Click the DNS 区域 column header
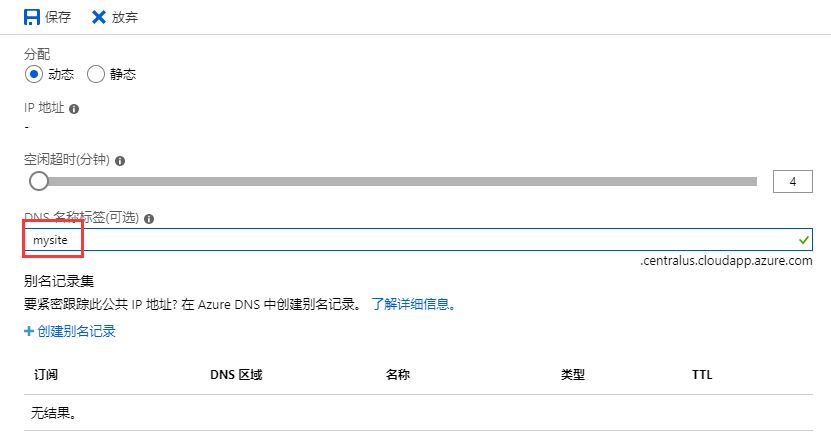This screenshot has width=831, height=435. (236, 375)
